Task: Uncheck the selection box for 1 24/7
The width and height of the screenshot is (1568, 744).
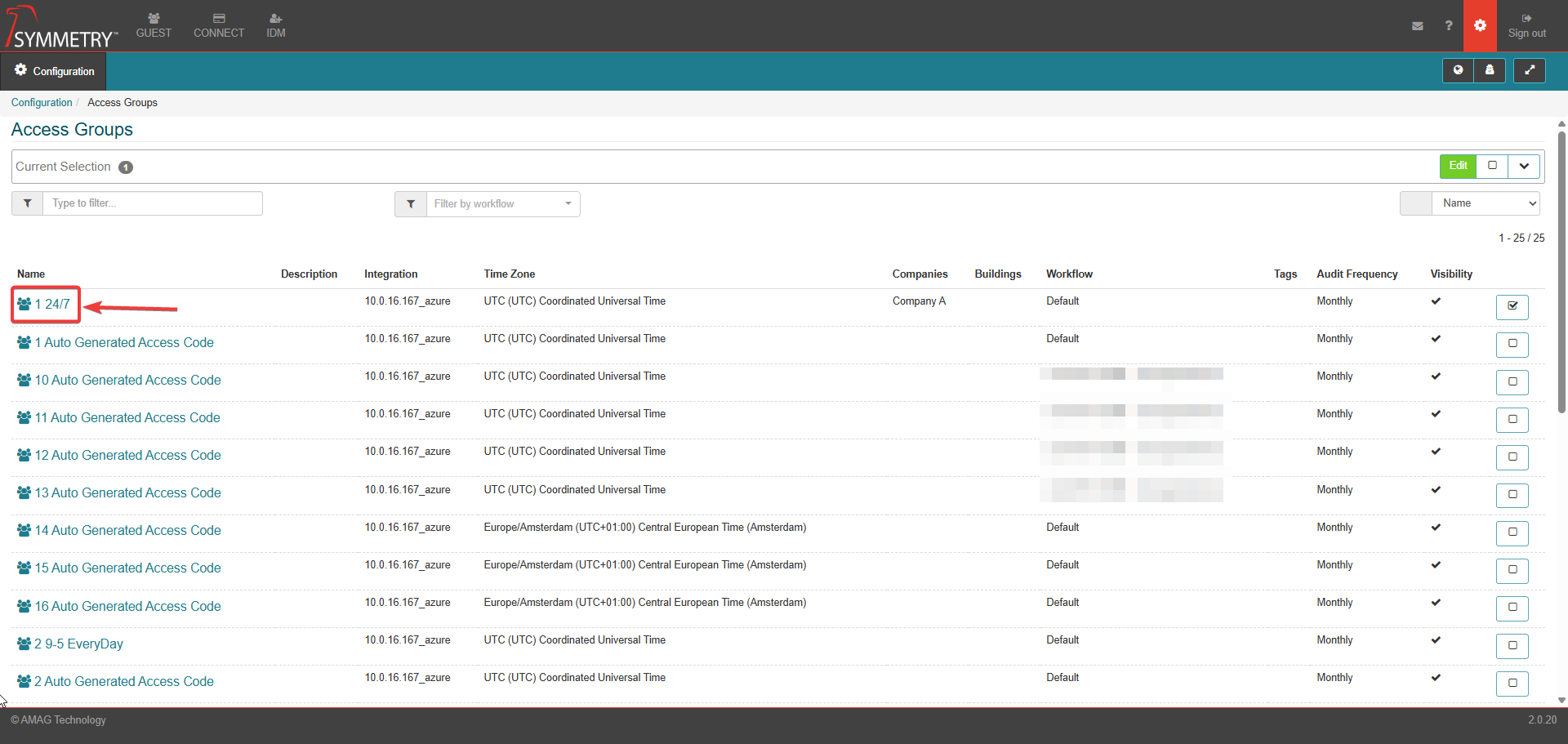Action: point(1512,306)
